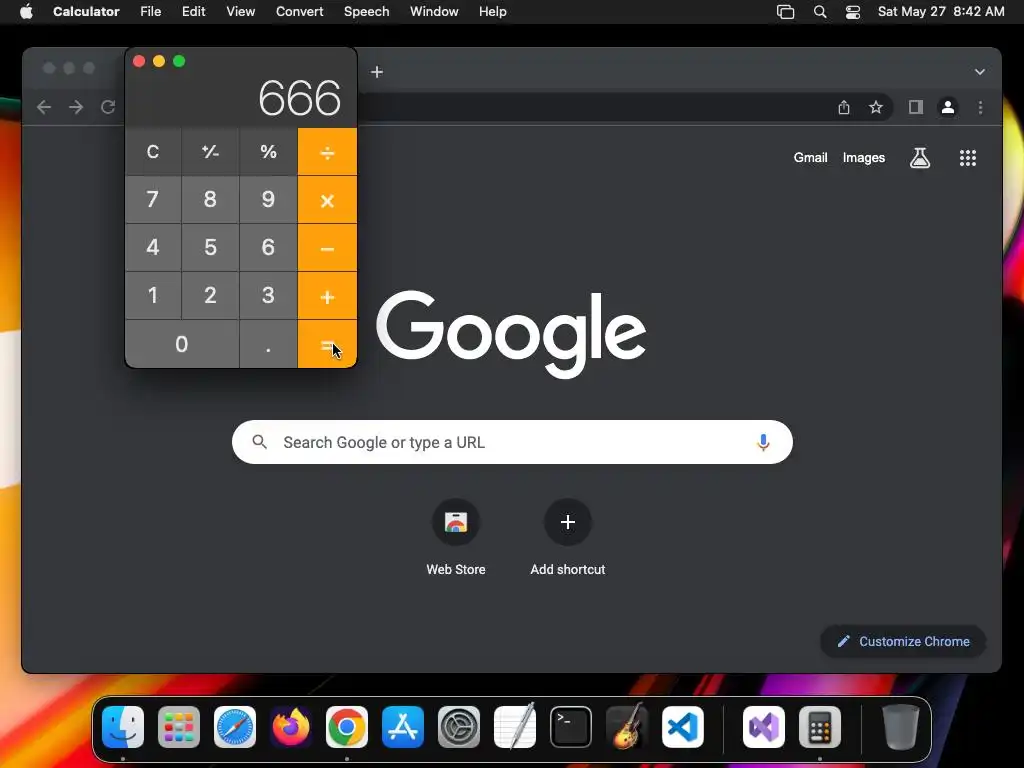
Task: Tap the 3 key in Calculator
Action: [x=268, y=296]
